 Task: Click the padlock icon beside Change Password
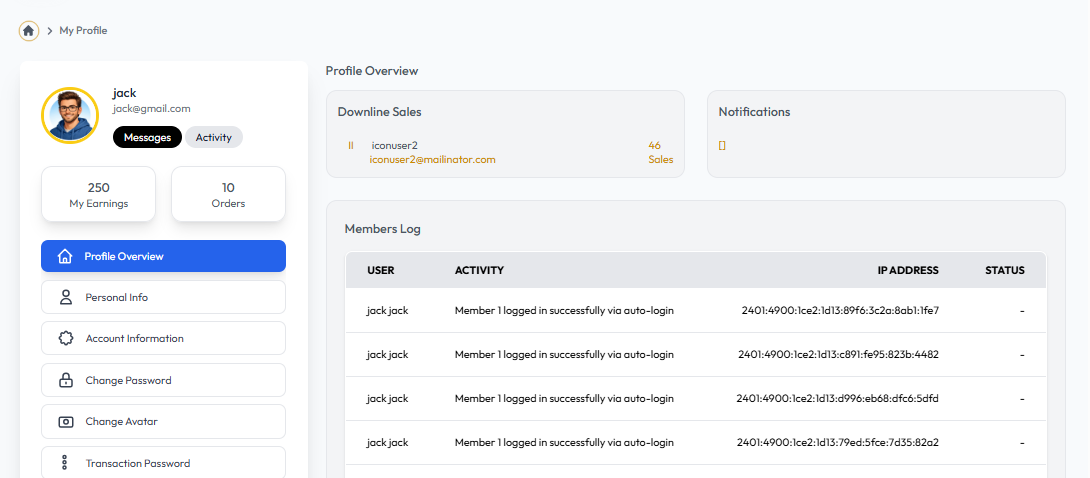66,380
